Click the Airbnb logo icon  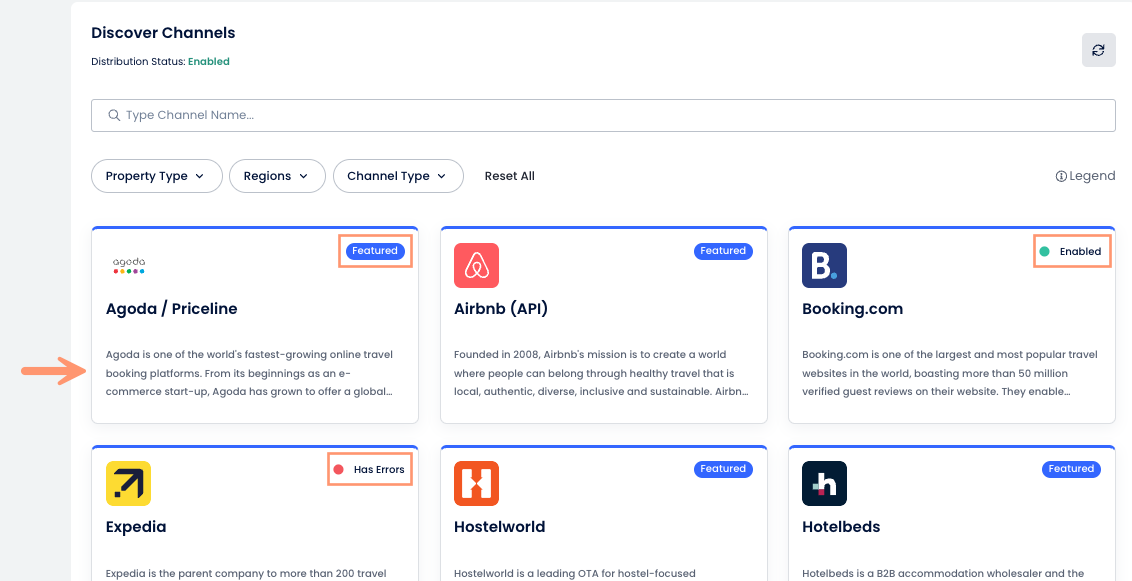476,266
